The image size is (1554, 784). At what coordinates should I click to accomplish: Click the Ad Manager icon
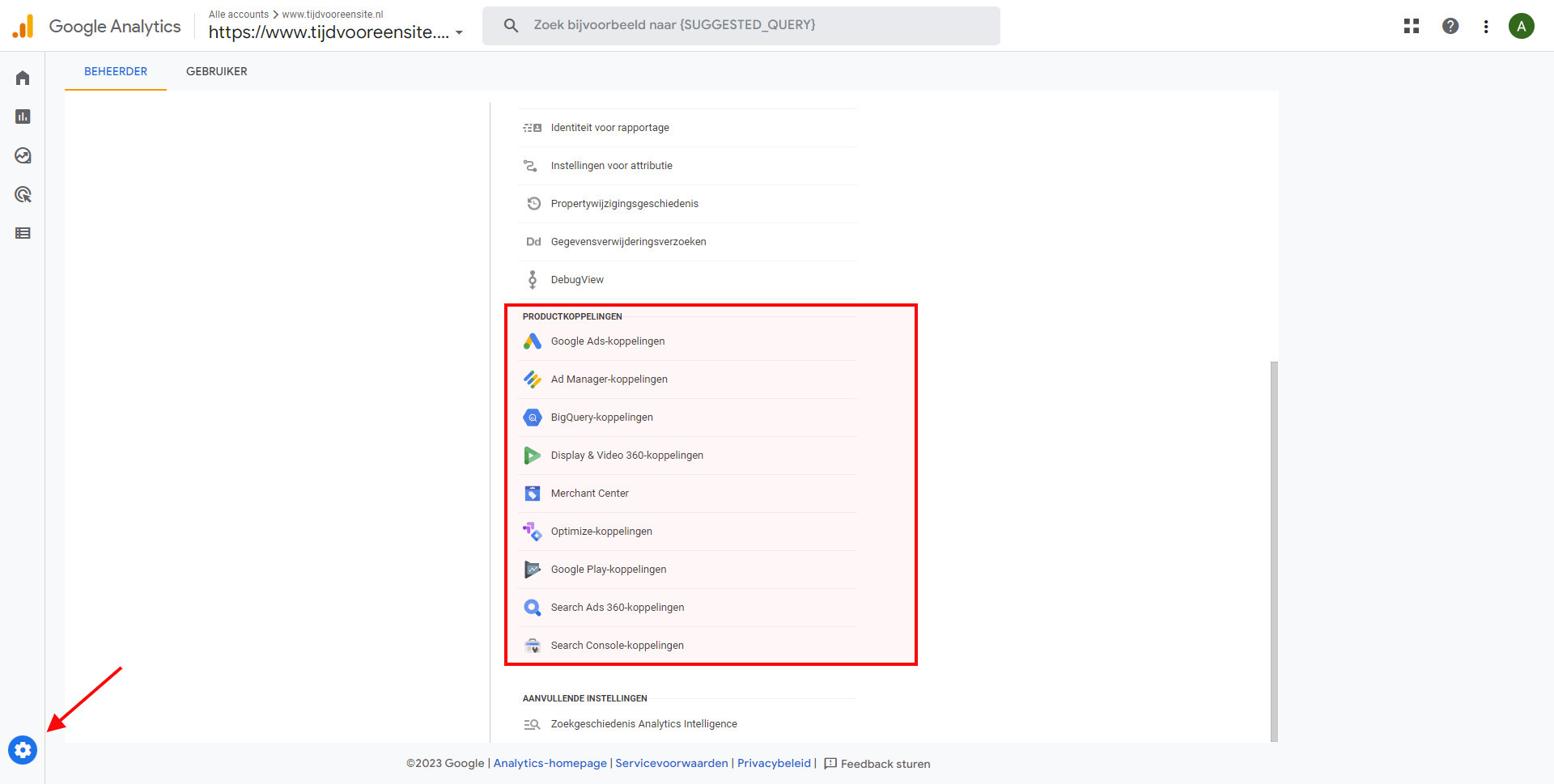click(532, 379)
